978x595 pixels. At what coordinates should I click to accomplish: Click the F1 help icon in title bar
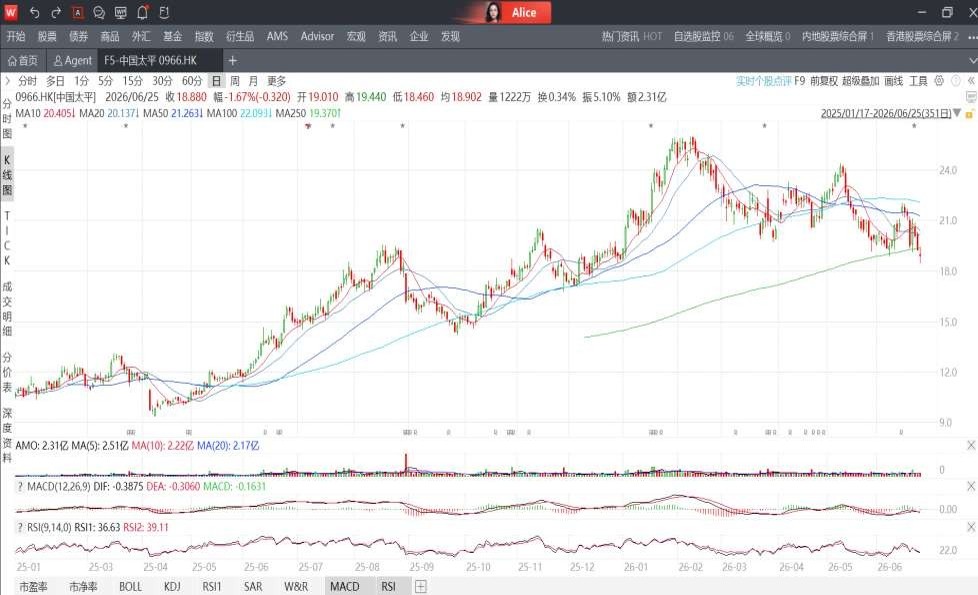[164, 12]
